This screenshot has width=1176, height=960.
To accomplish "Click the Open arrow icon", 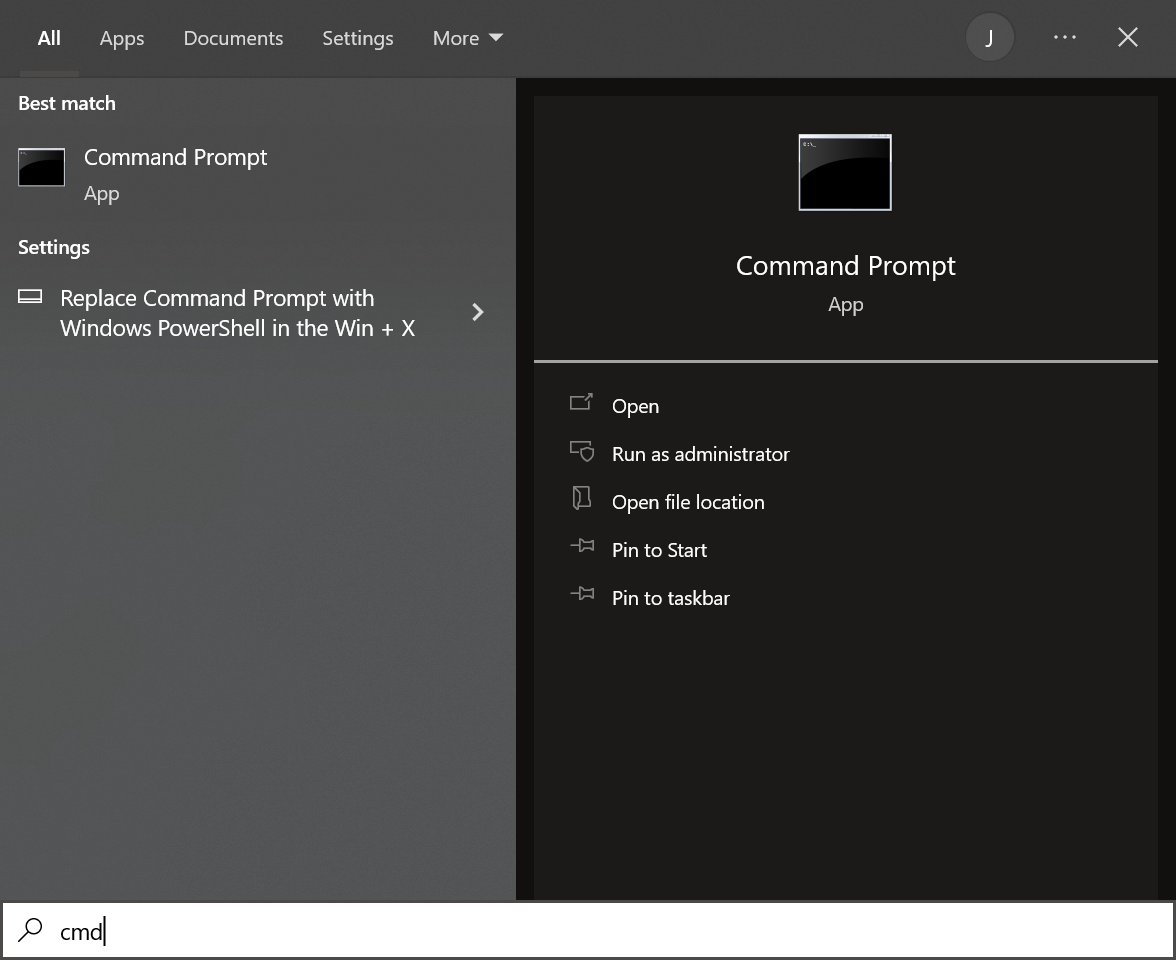I will click(581, 403).
